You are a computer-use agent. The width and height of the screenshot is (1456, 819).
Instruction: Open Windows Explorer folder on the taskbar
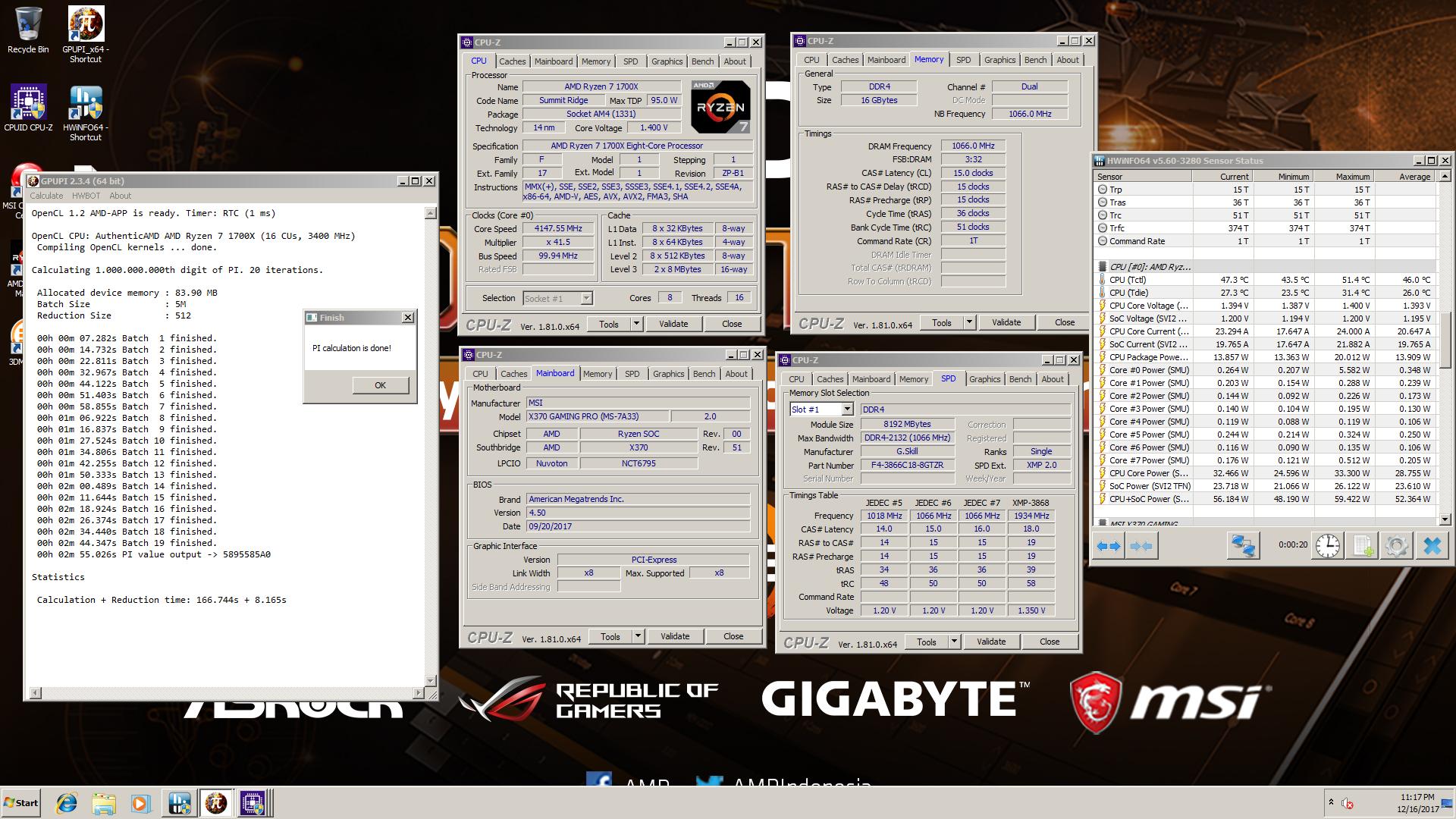[x=104, y=803]
